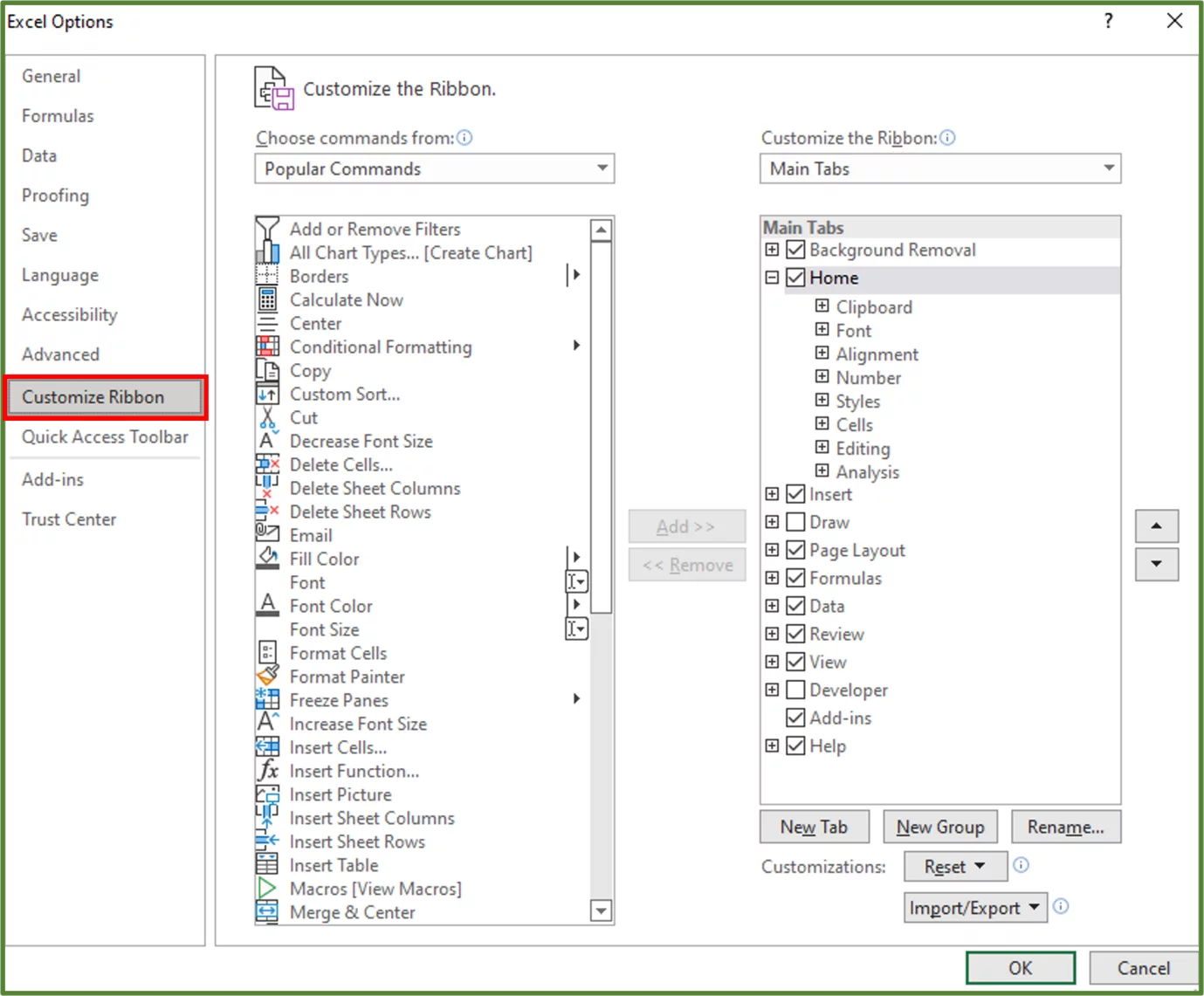Select the Font Color swatch command

pos(268,604)
